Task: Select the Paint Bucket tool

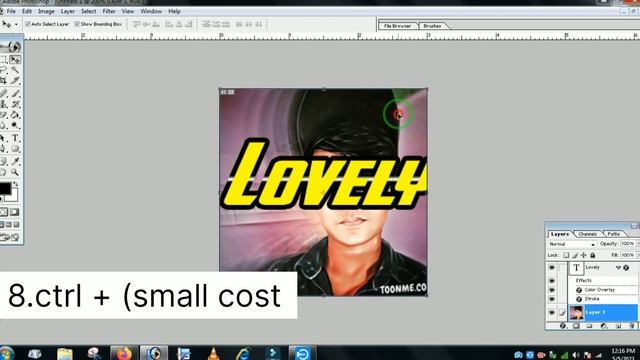Action: 16,115
